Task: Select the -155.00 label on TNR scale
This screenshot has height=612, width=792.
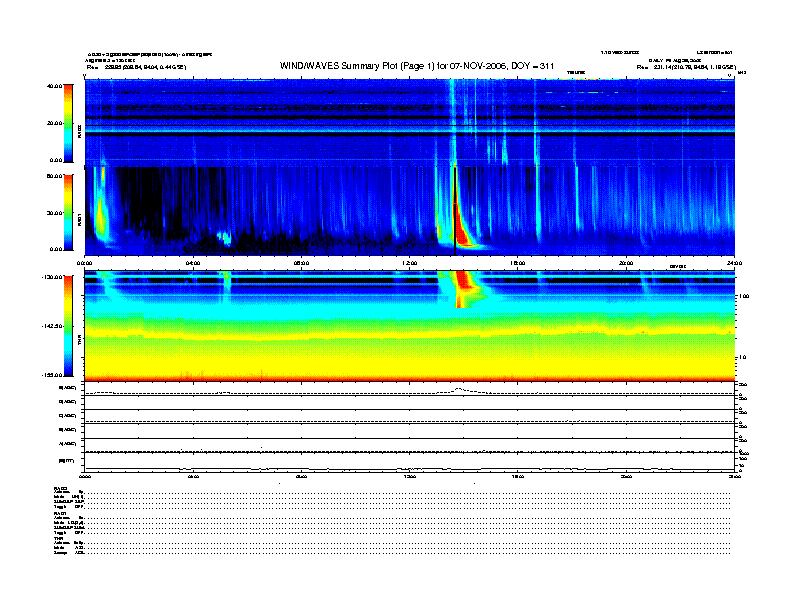Action: click(52, 375)
